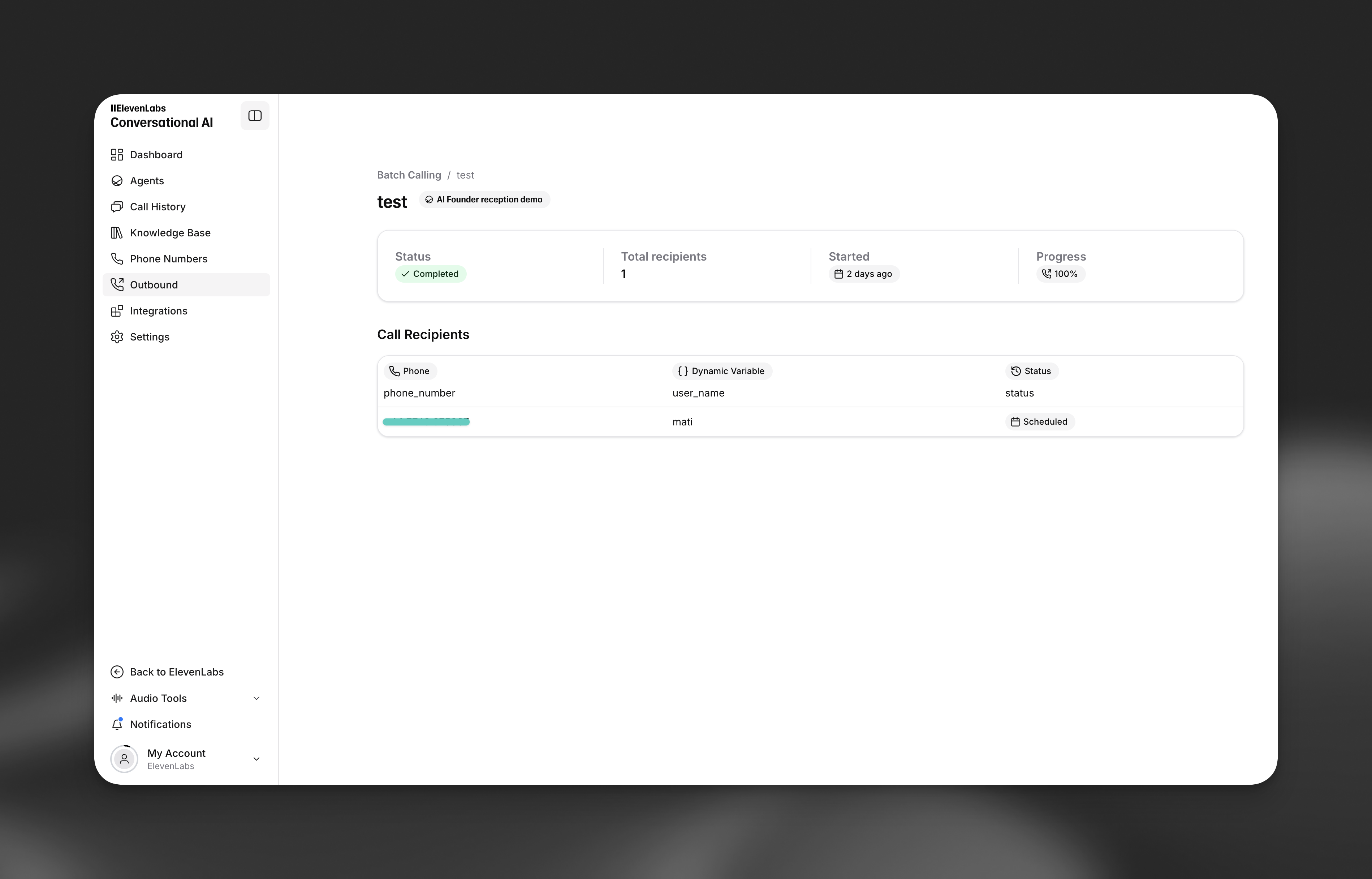Open the Integrations page
The height and width of the screenshot is (879, 1372).
[x=159, y=310]
